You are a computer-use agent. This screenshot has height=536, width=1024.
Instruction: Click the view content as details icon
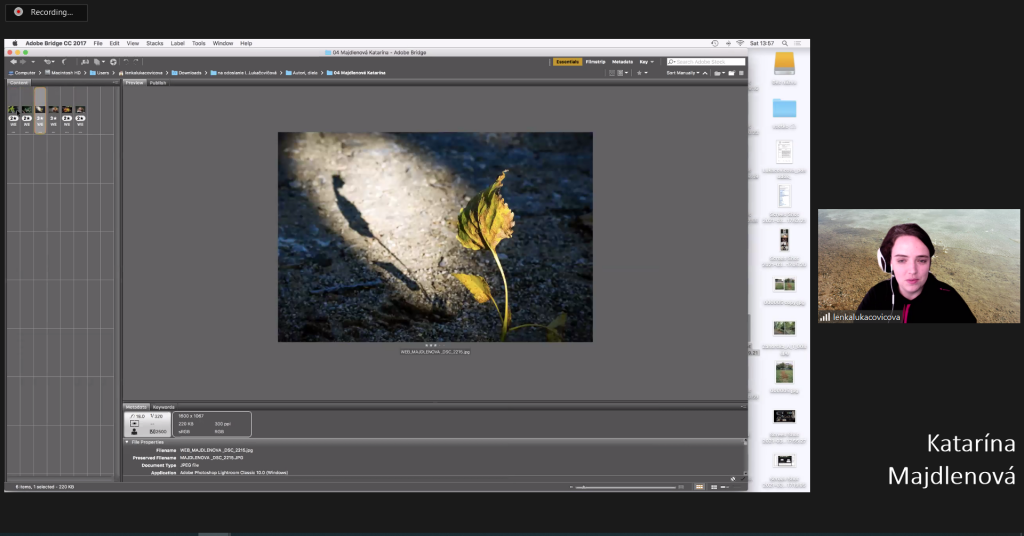[714, 487]
